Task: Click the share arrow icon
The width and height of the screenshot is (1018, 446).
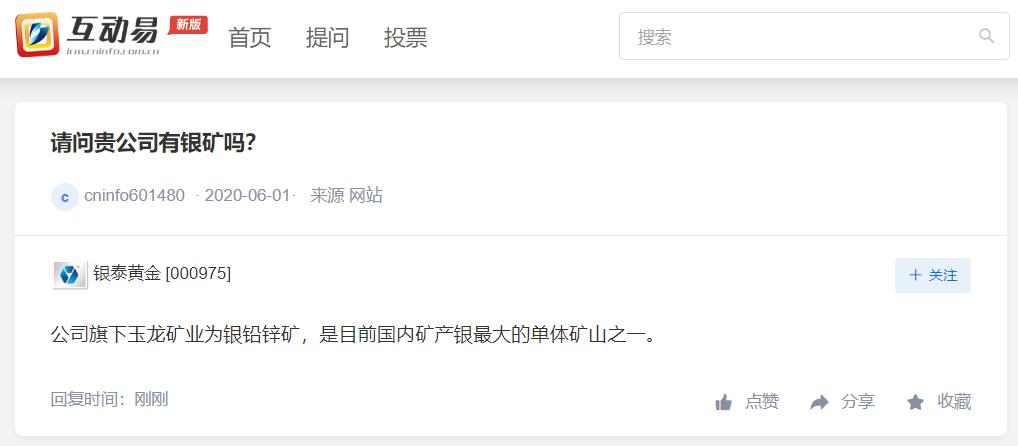Action: [x=819, y=403]
